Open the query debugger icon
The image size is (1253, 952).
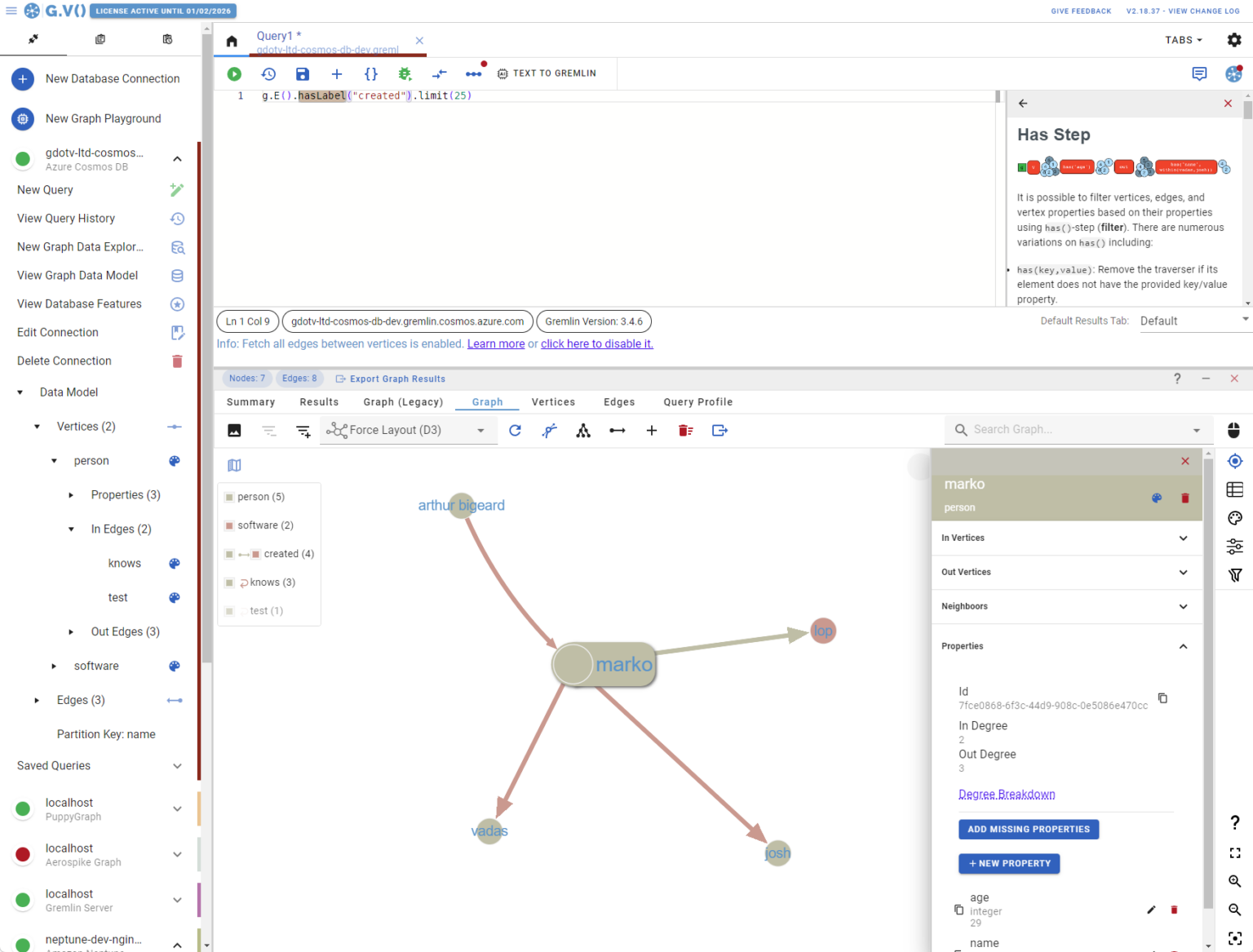tap(405, 73)
